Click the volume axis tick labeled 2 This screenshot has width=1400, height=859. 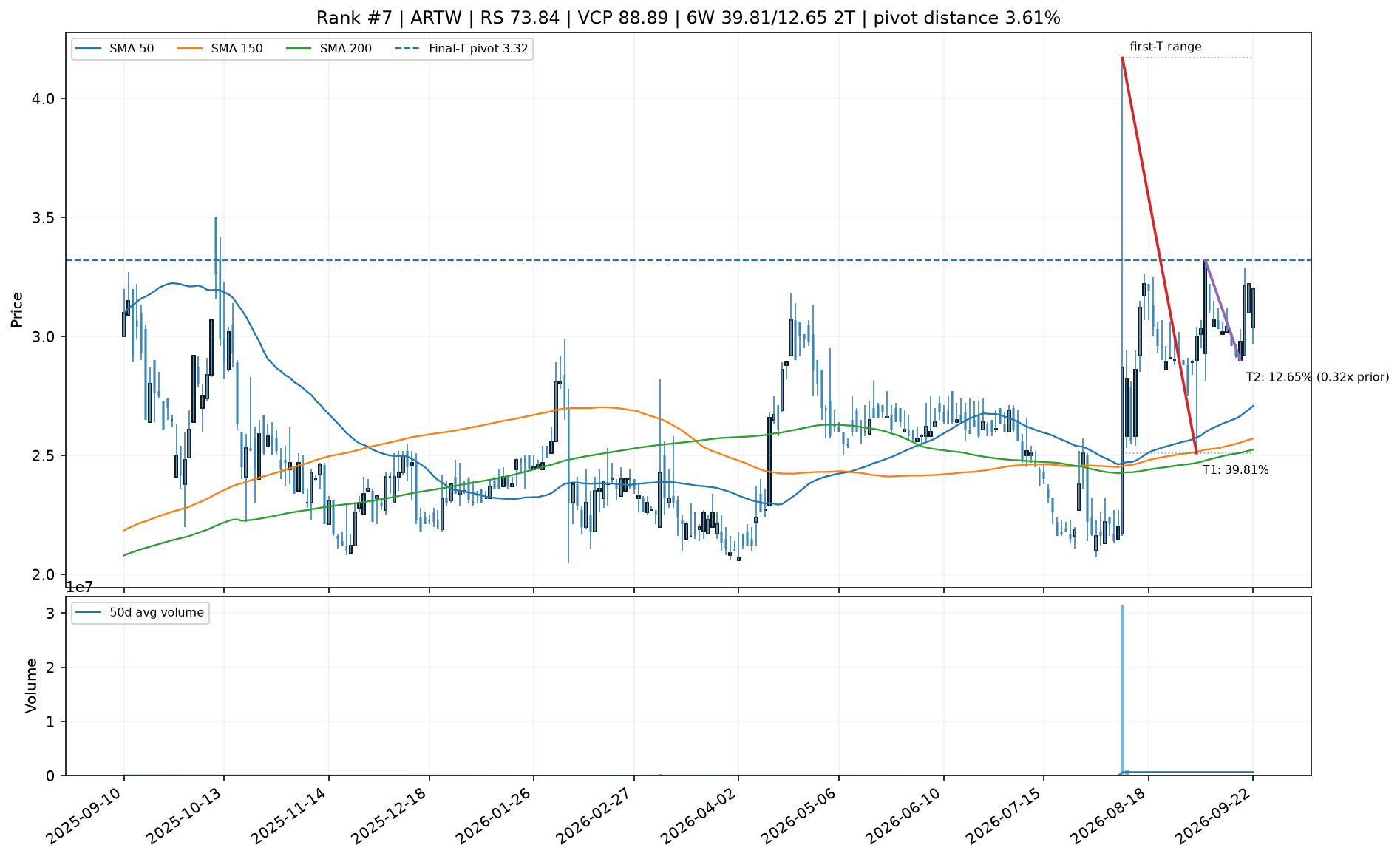click(x=50, y=668)
